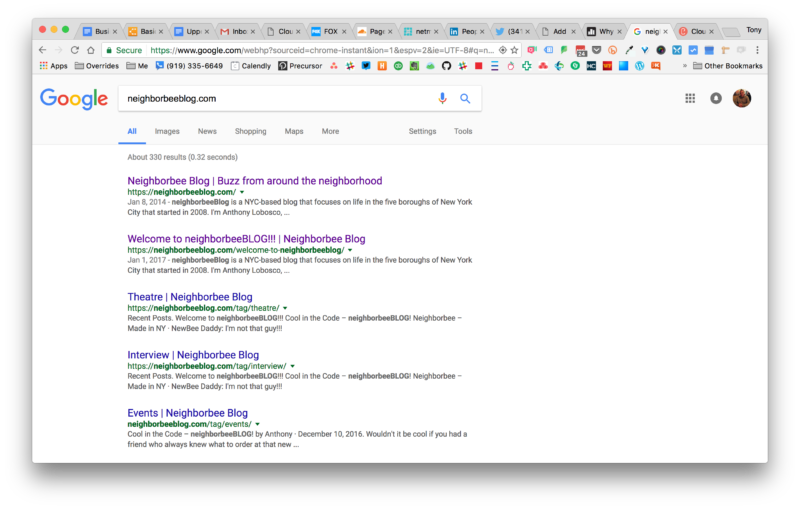Switch to the Gmail Inbox browser tab
Viewport: 800px width, 509px height.
point(235,32)
